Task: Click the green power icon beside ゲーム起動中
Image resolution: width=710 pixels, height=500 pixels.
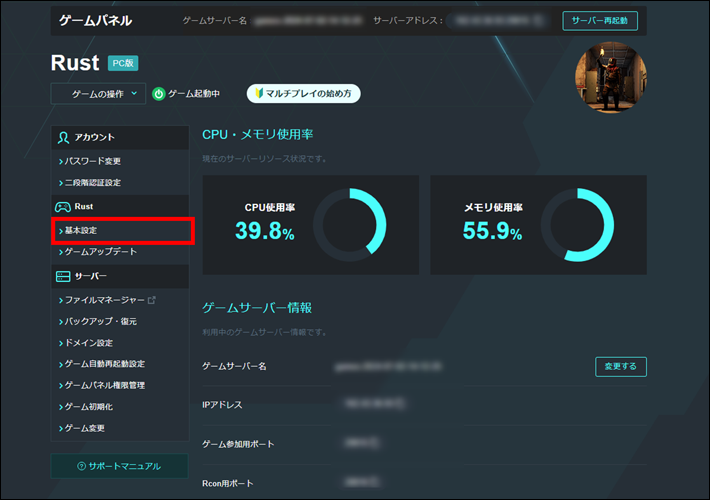Action: click(x=158, y=94)
